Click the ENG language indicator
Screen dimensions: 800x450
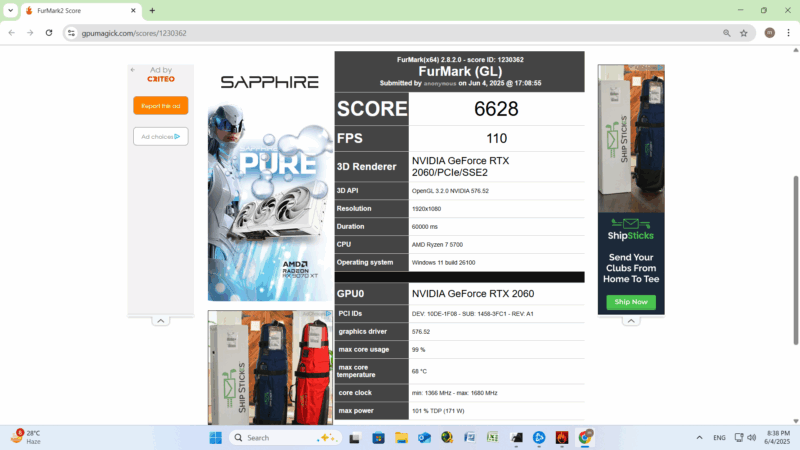pos(719,438)
